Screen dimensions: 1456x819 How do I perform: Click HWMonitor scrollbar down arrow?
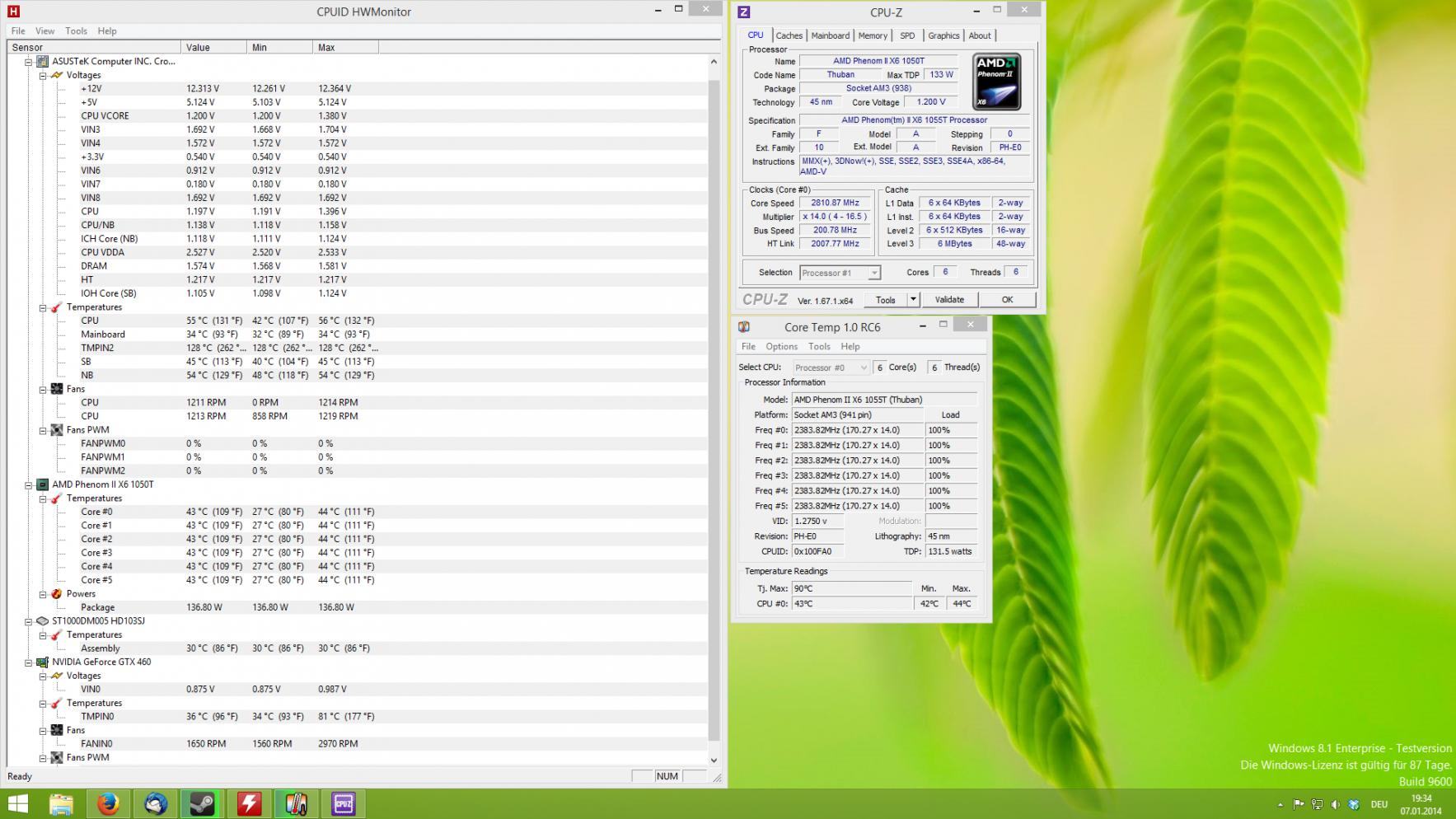pyautogui.click(x=714, y=760)
